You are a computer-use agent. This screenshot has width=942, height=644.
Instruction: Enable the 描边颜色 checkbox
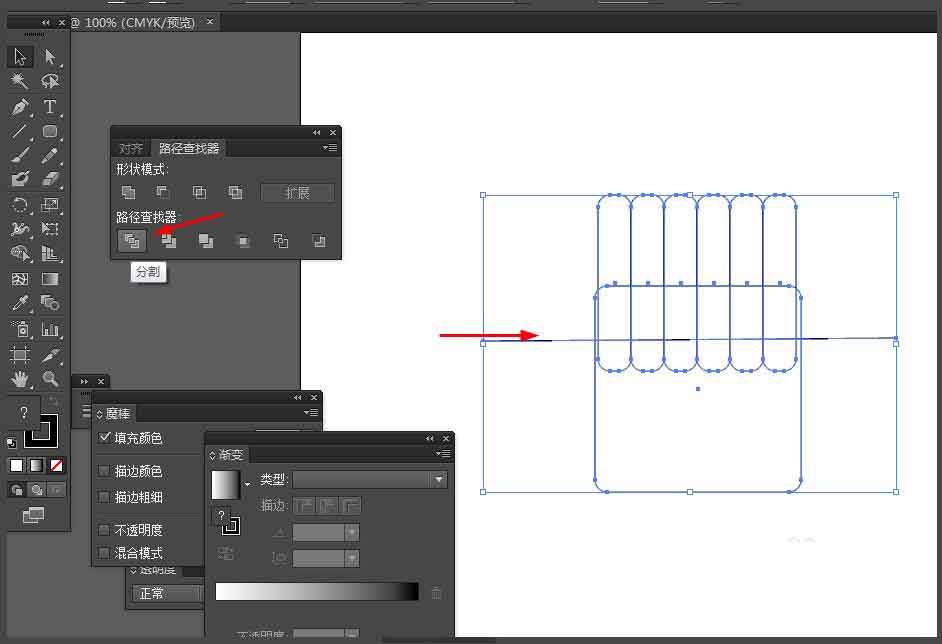click(104, 470)
